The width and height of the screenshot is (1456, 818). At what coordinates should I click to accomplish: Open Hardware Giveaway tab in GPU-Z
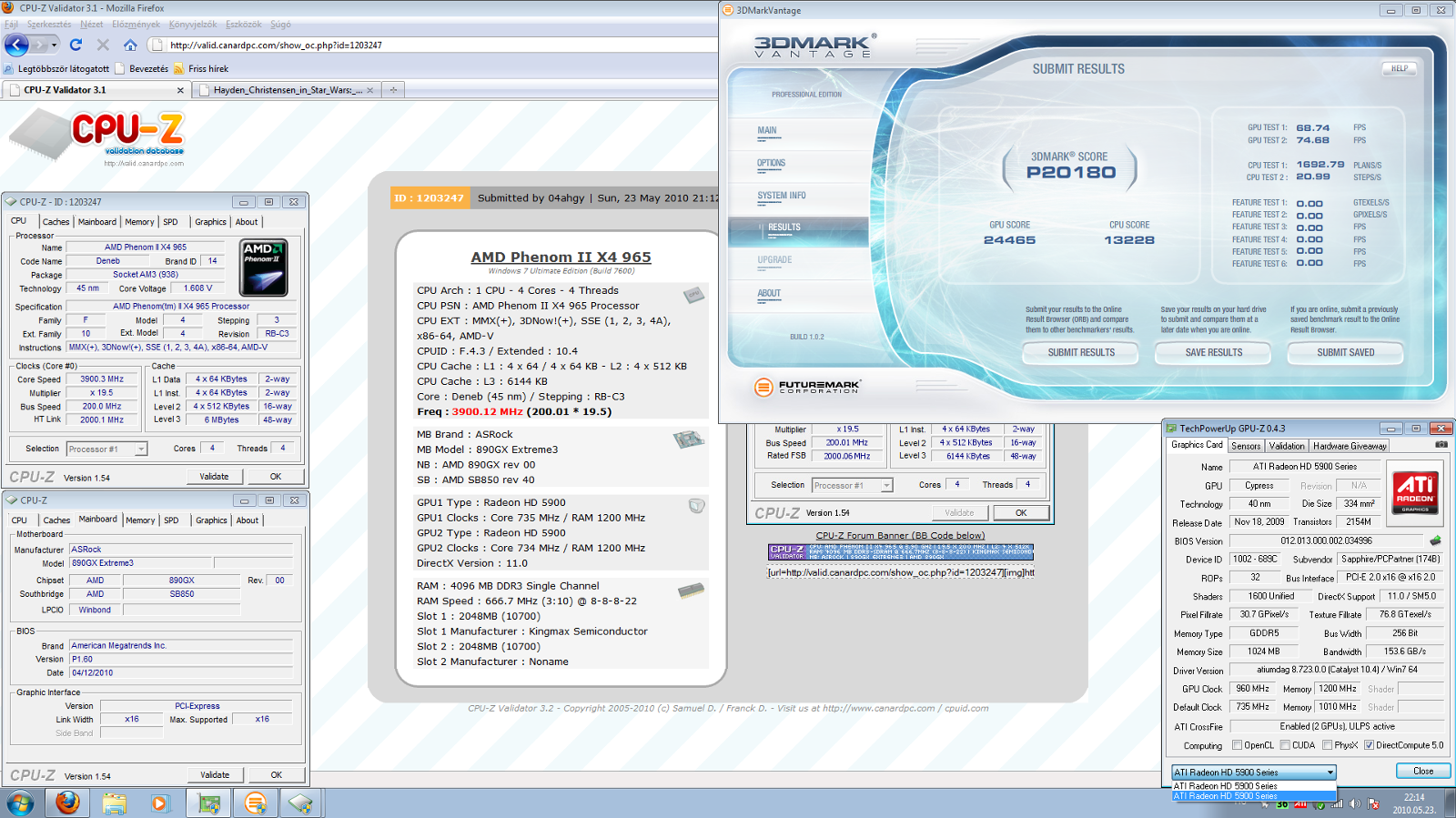1350,446
